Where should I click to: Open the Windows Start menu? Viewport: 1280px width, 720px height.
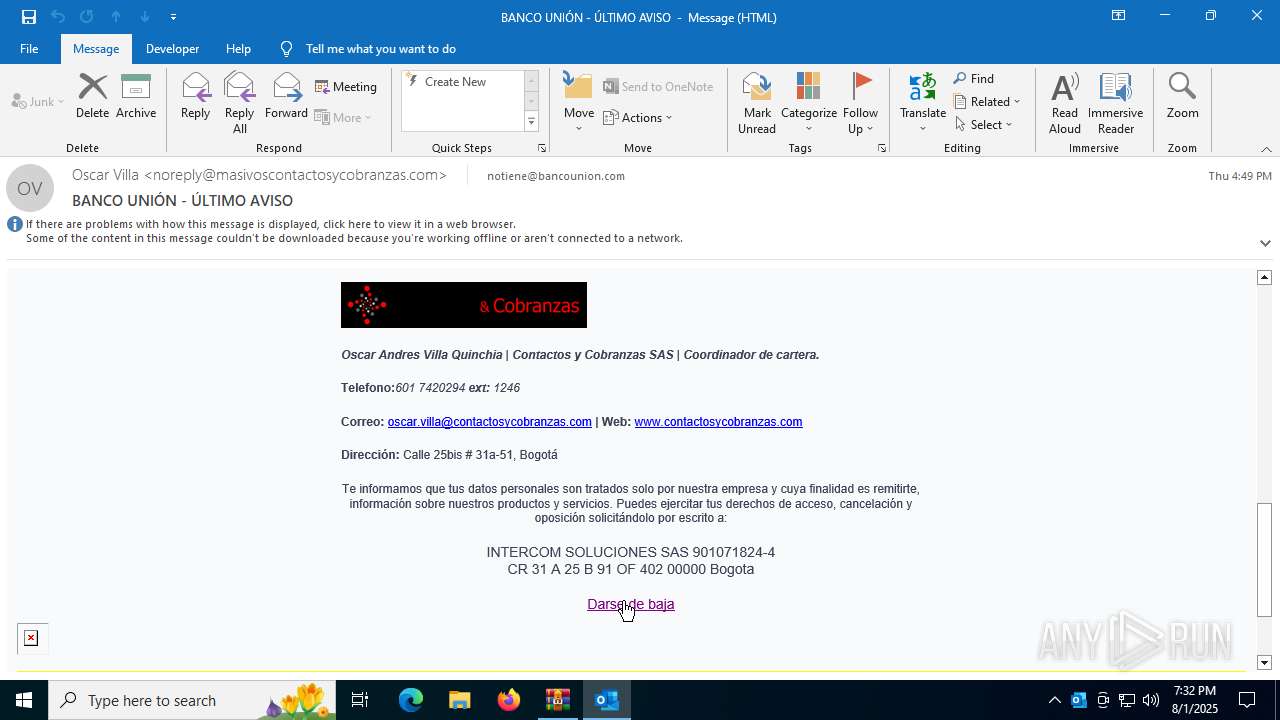pos(24,700)
